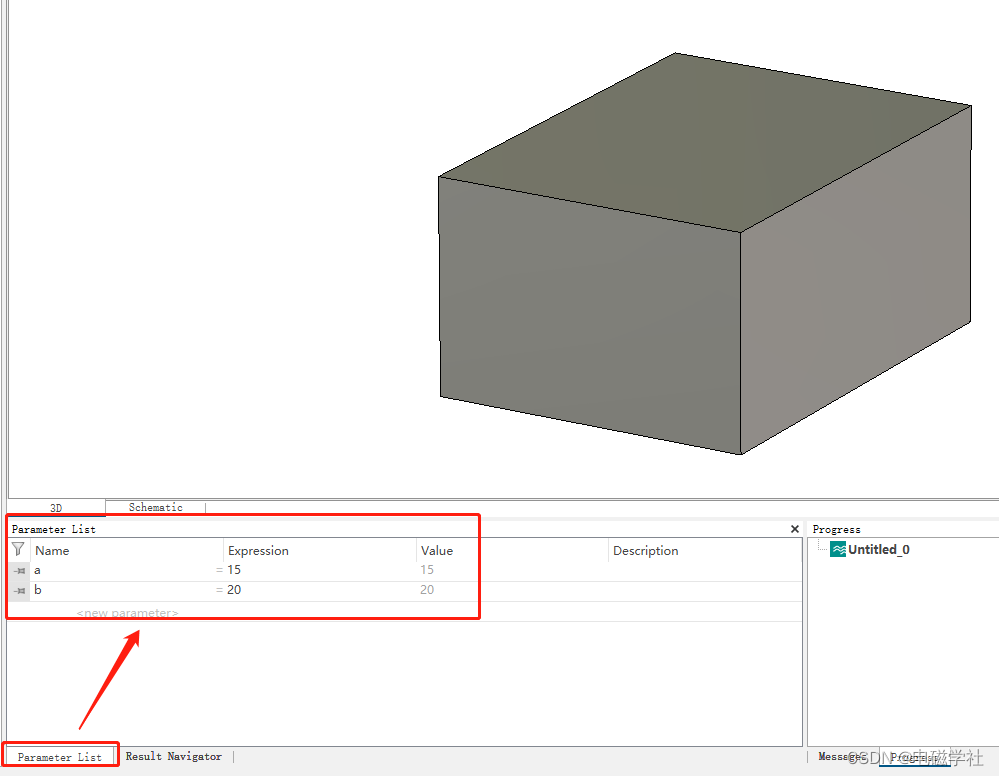Select the Parameter List tab at bottom left
999x776 pixels.
(60, 757)
